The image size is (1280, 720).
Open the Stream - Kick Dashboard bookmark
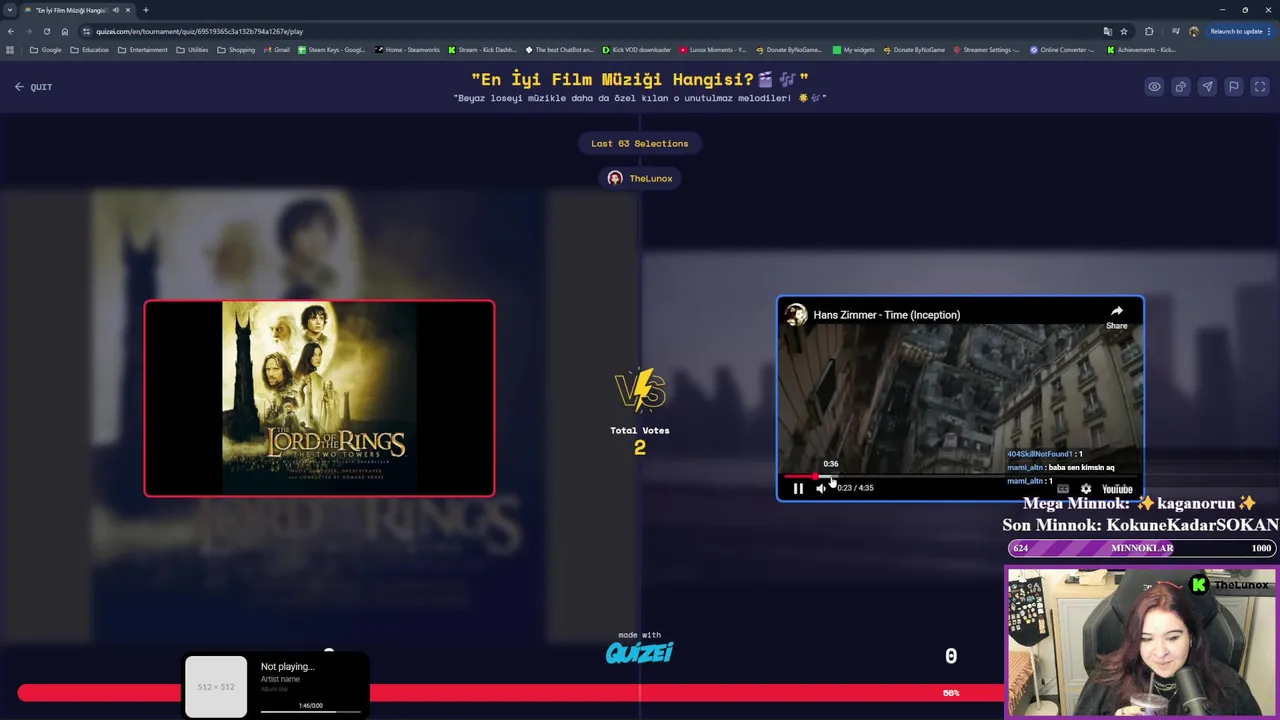pos(483,50)
